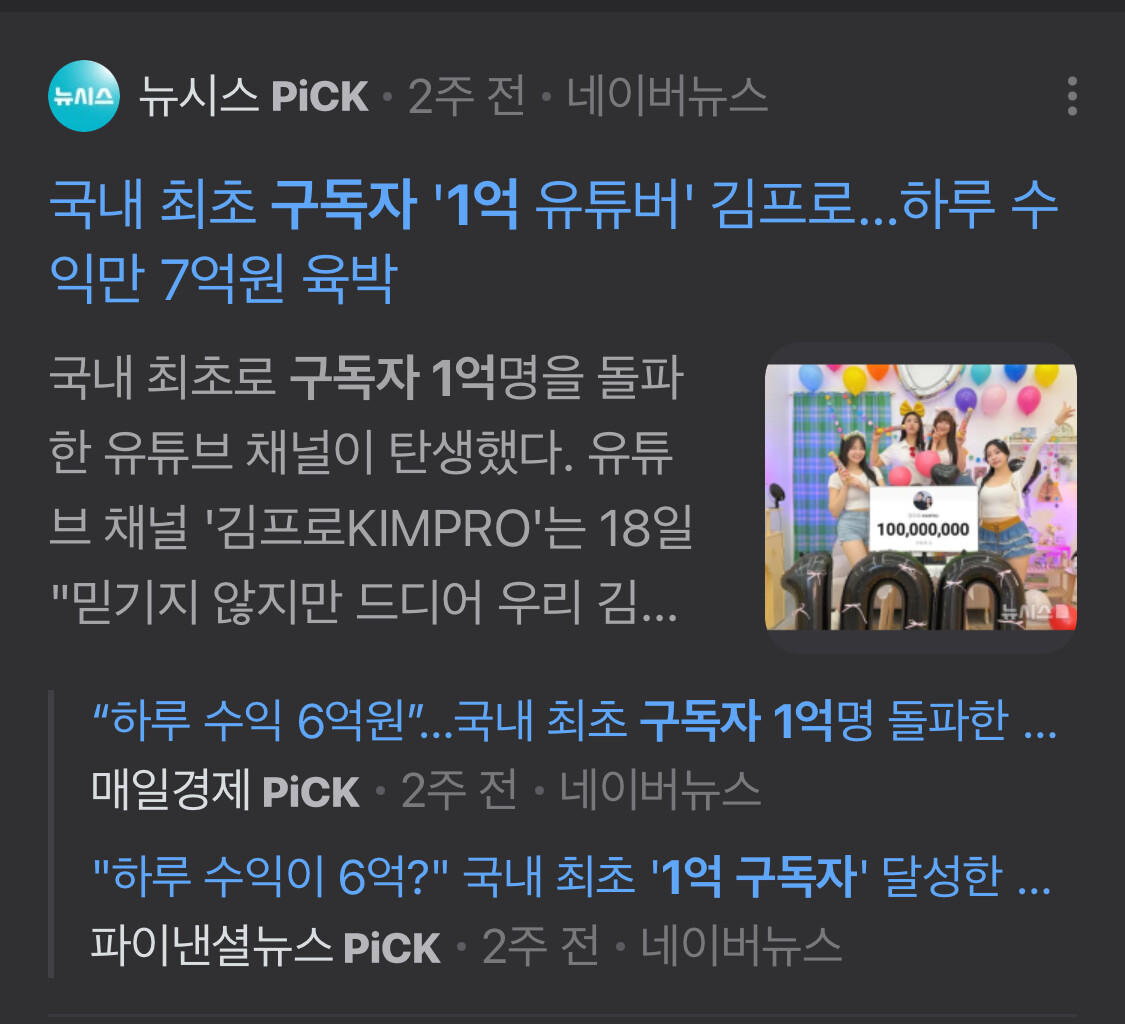This screenshot has width=1125, height=1024.
Task: Click the 2주 전 timestamp beside 매일경제
Action: (459, 790)
